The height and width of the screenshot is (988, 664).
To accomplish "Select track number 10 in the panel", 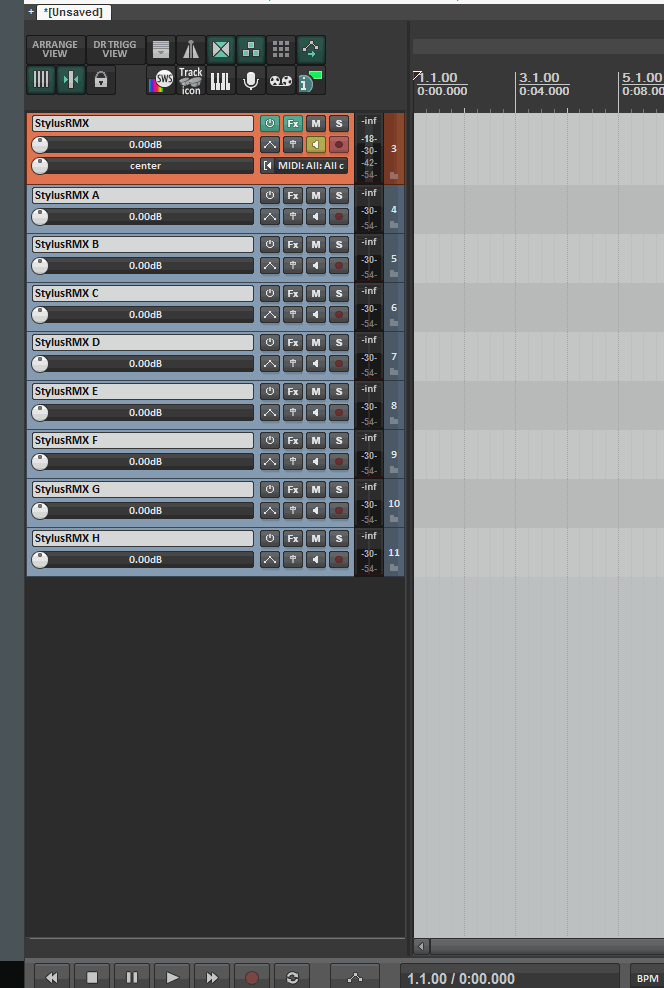I will point(394,503).
